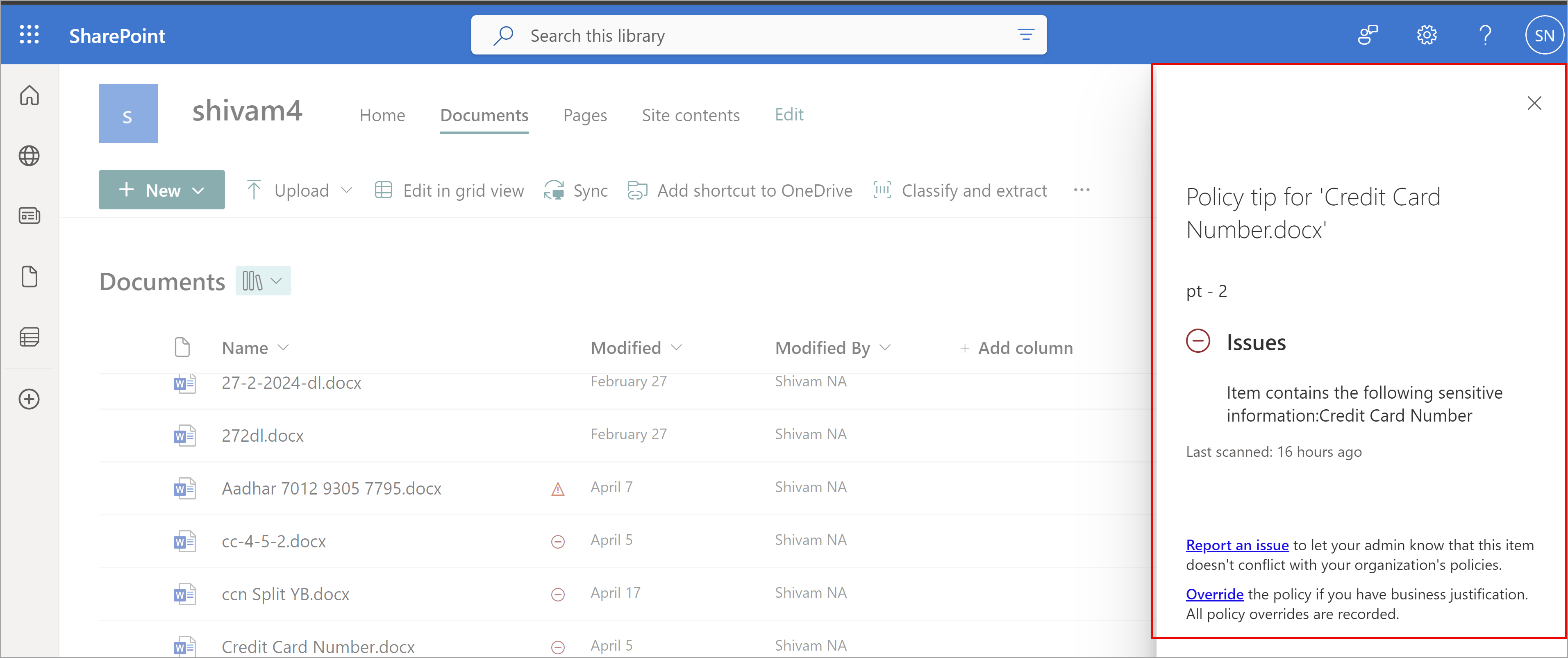Image resolution: width=1568 pixels, height=658 pixels.
Task: Click policy tip icon next to cc-4-5-2.docx
Action: [x=557, y=541]
